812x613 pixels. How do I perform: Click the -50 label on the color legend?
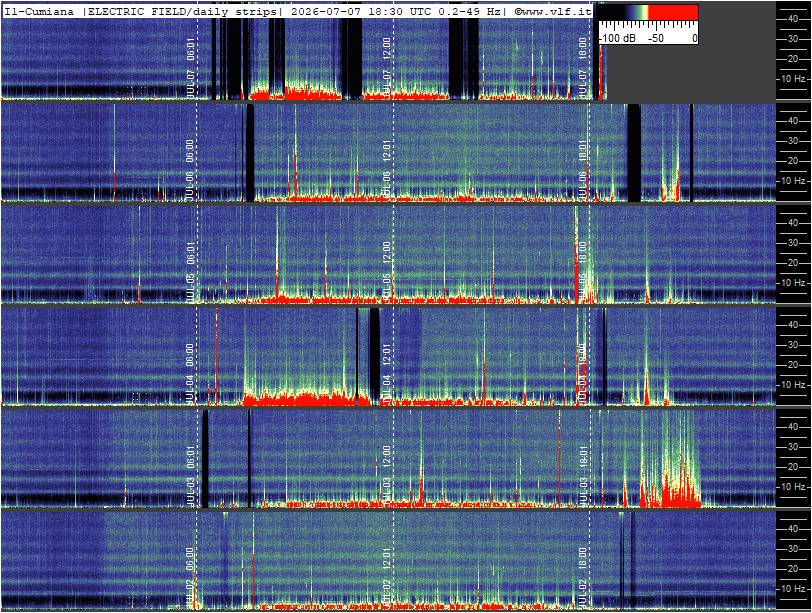click(655, 38)
